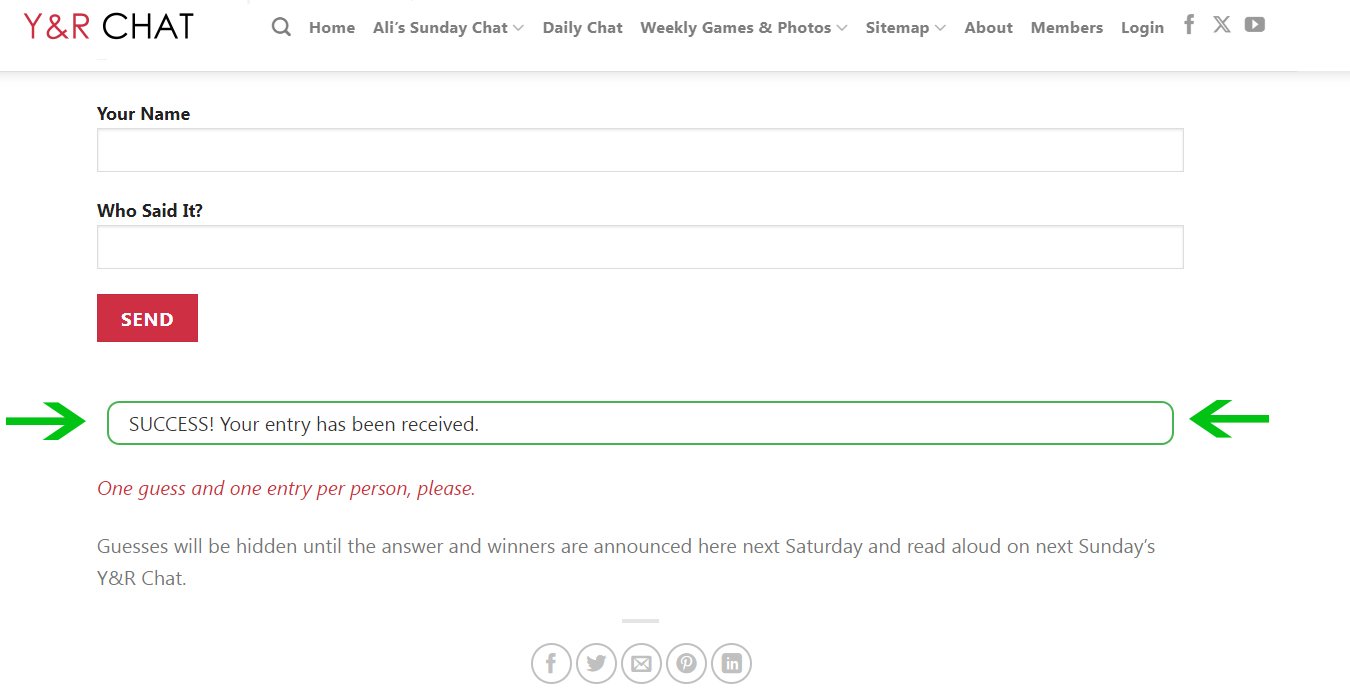Go to the Home menu item
The height and width of the screenshot is (699, 1350).
(x=332, y=28)
